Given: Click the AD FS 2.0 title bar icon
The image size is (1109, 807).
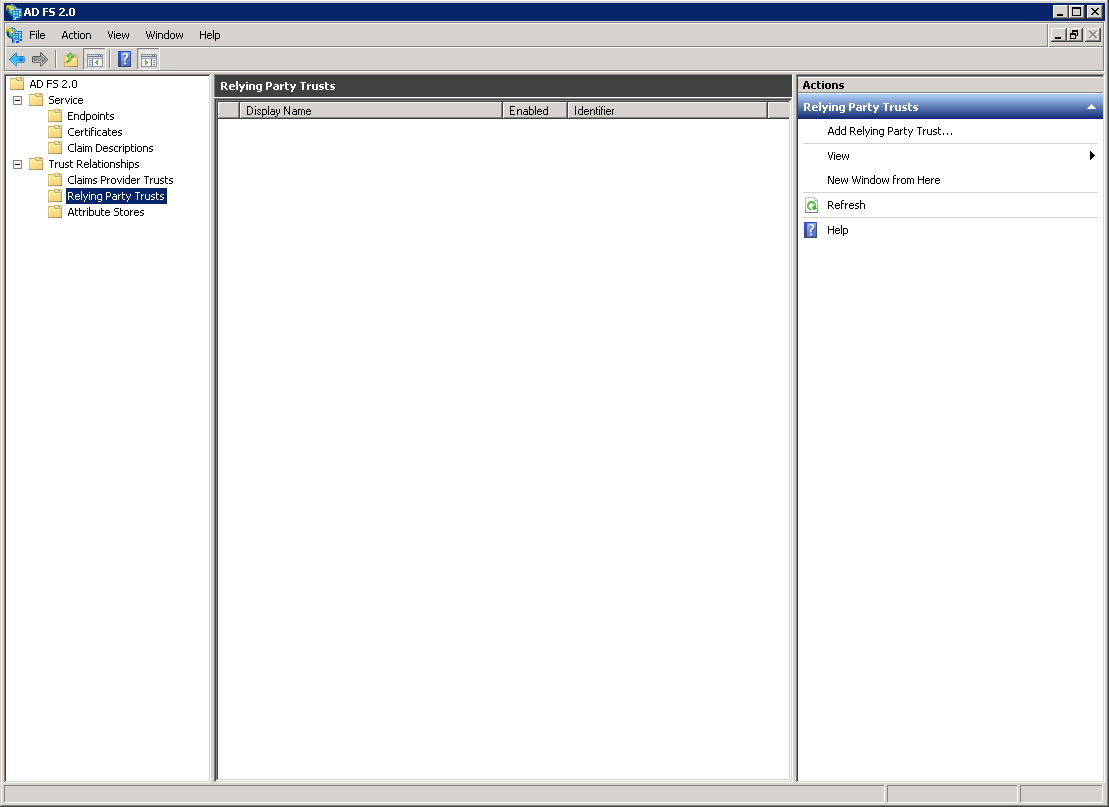Looking at the screenshot, I should coord(13,12).
